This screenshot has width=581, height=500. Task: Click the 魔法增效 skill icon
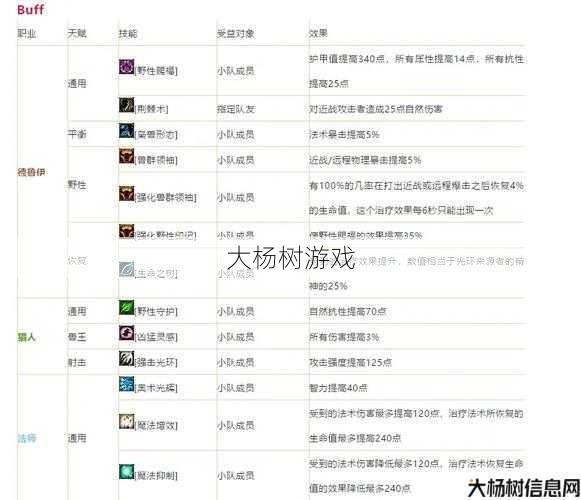[x=126, y=422]
